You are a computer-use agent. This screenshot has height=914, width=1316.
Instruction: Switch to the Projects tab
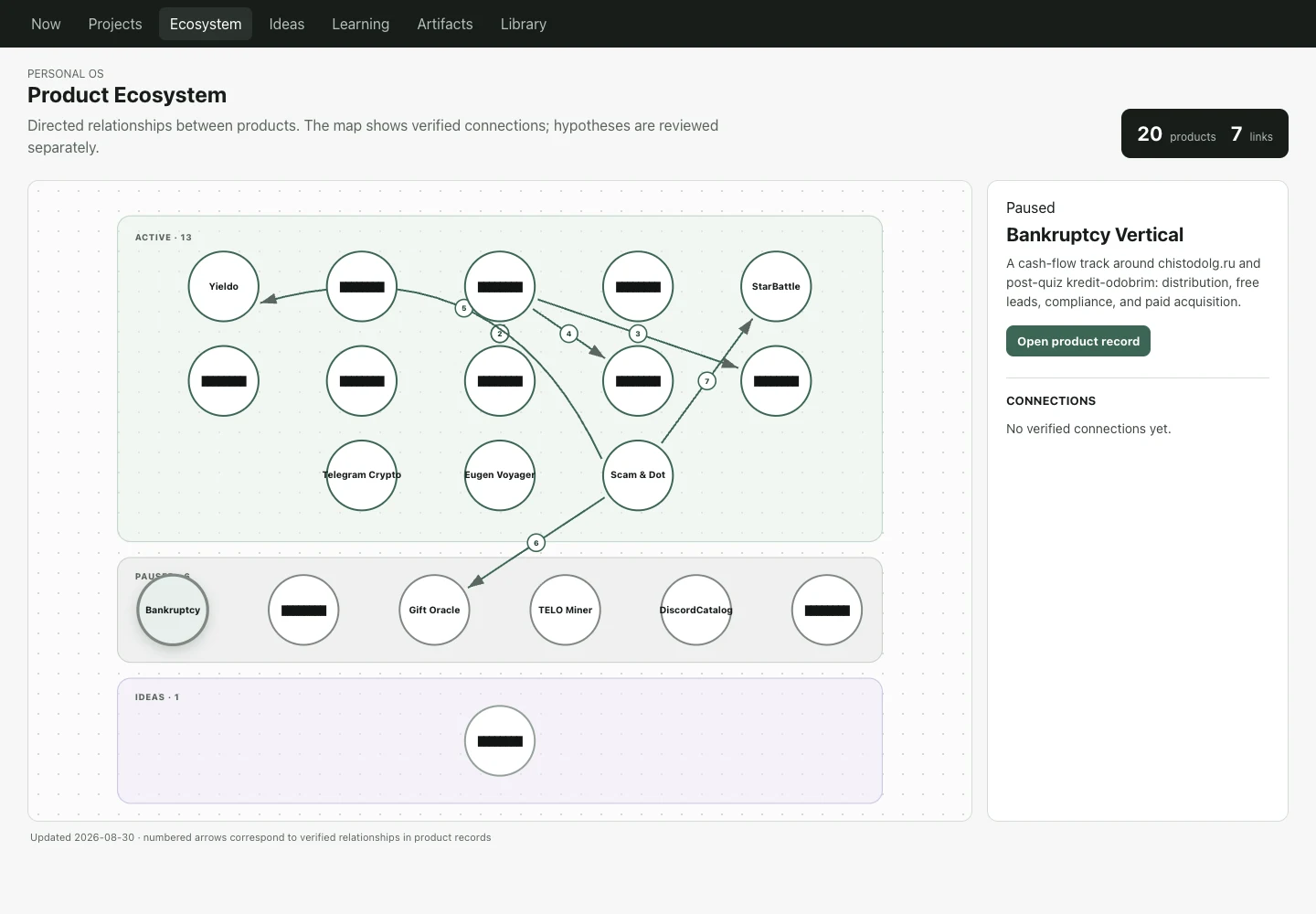tap(115, 24)
